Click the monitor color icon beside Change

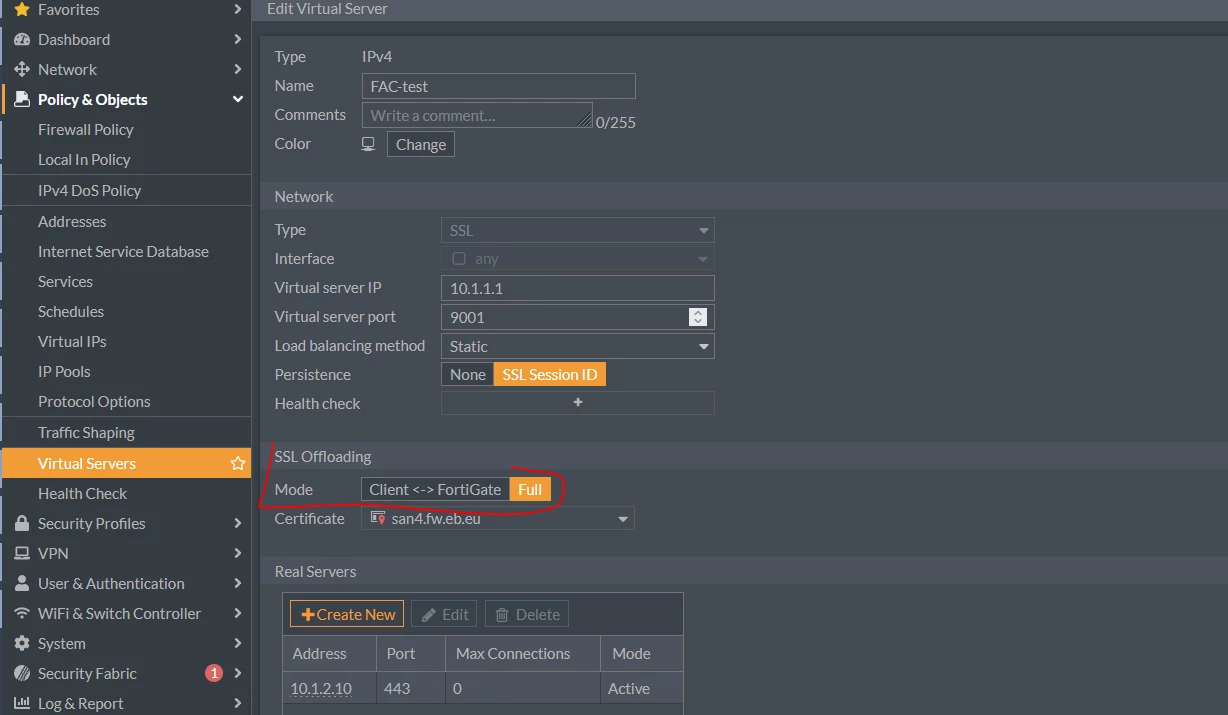pyautogui.click(x=368, y=144)
